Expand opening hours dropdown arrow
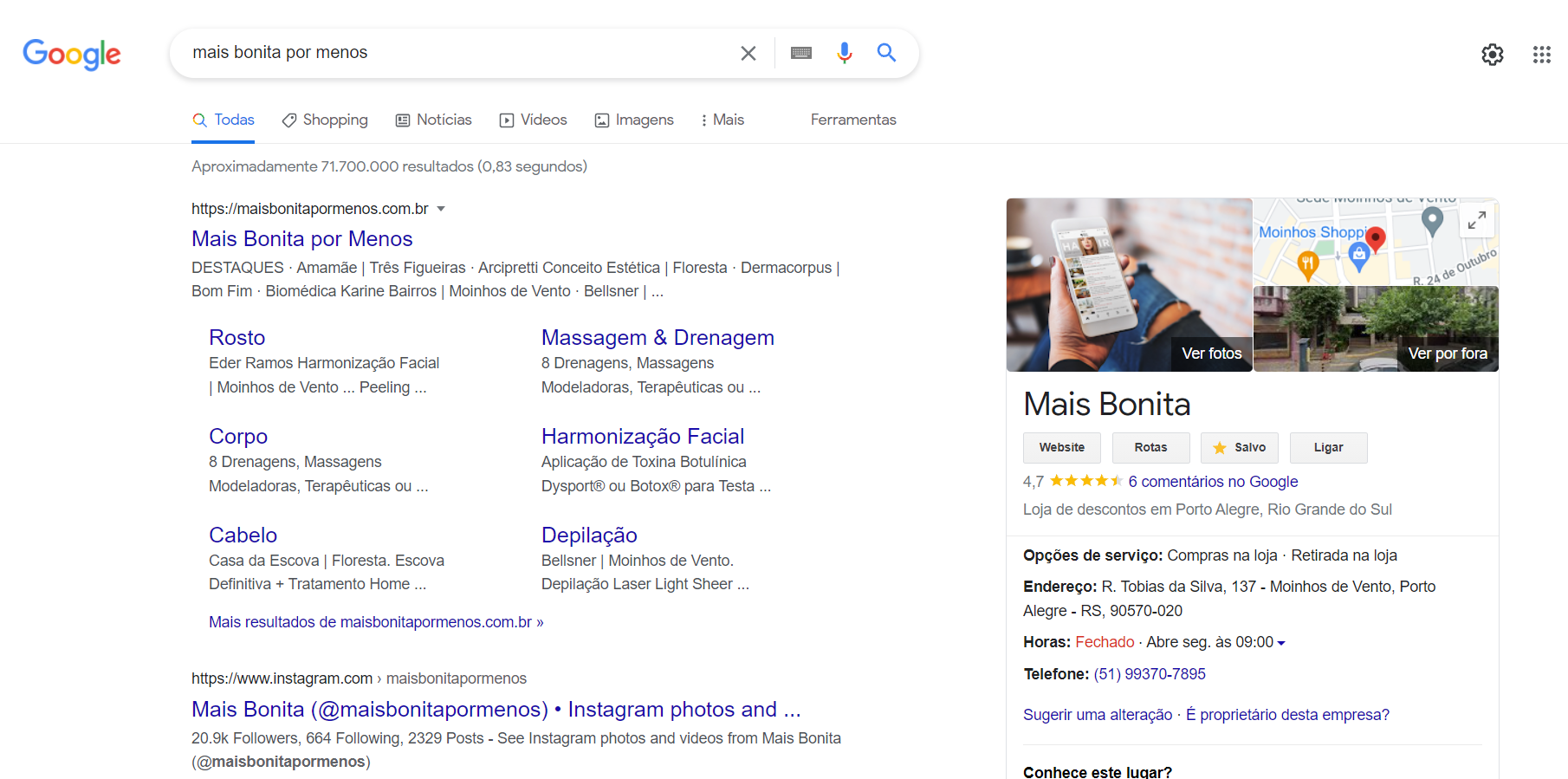Image resolution: width=1568 pixels, height=779 pixels. point(1281,643)
